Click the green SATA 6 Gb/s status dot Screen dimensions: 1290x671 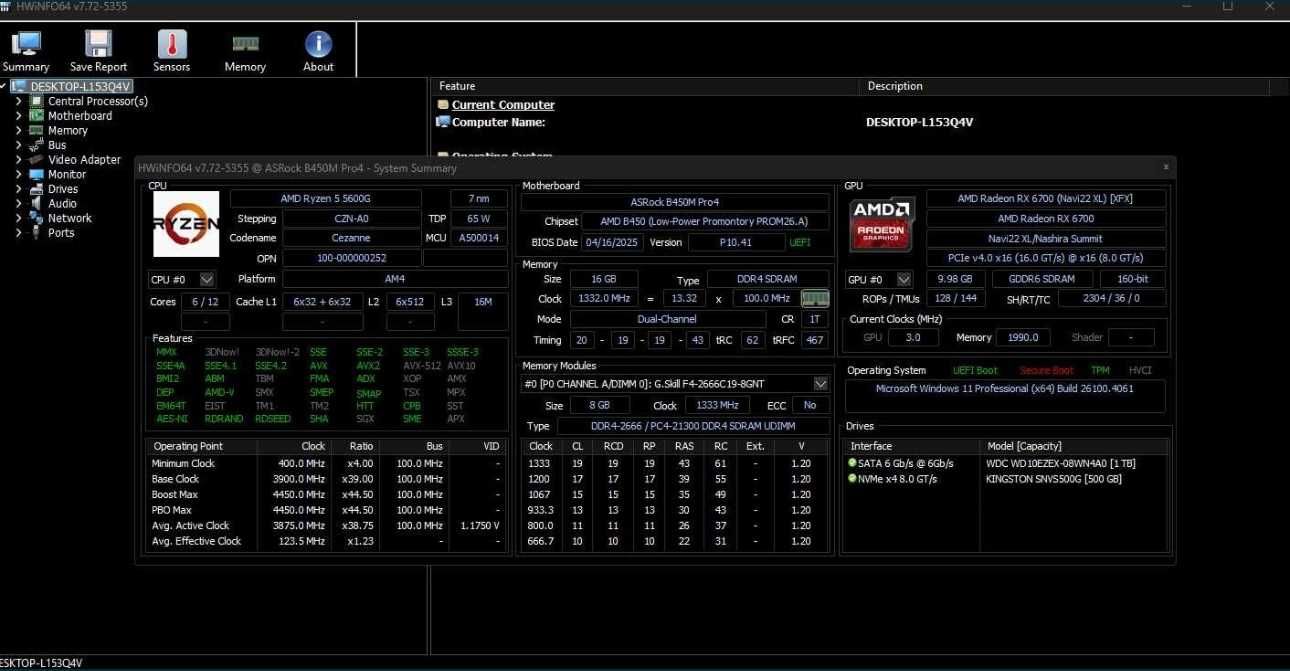pos(852,463)
